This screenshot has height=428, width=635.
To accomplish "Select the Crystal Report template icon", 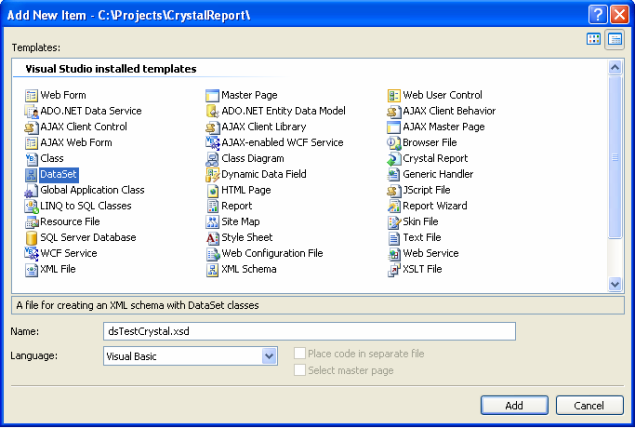I will point(394,158).
